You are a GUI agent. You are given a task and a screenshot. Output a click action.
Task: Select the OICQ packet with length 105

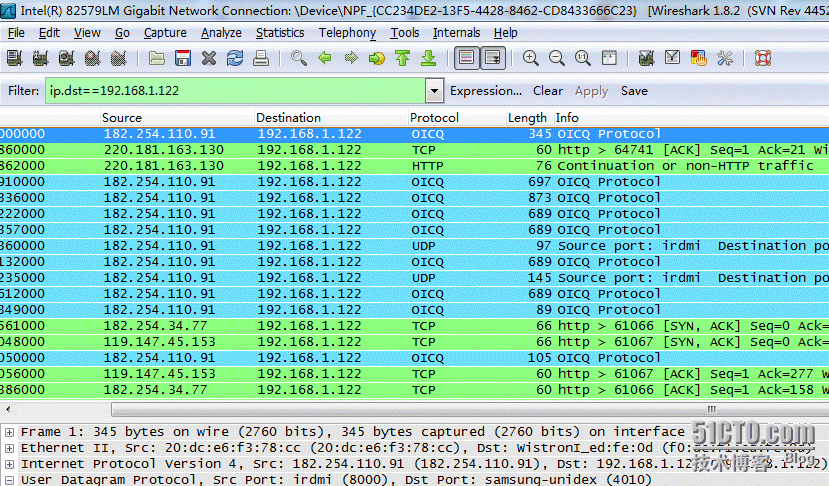414,357
